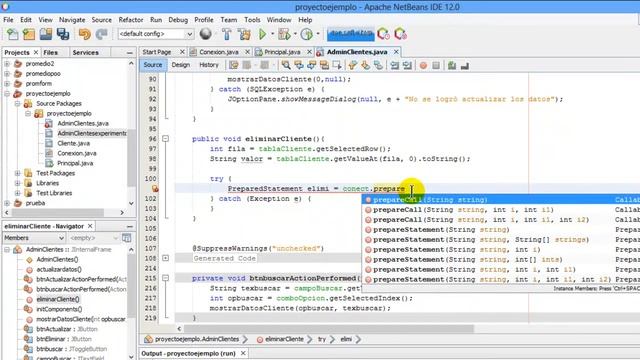Screen dimensions: 640x360
Task: Switch to the Principal.java editor tab
Action: coord(282,52)
